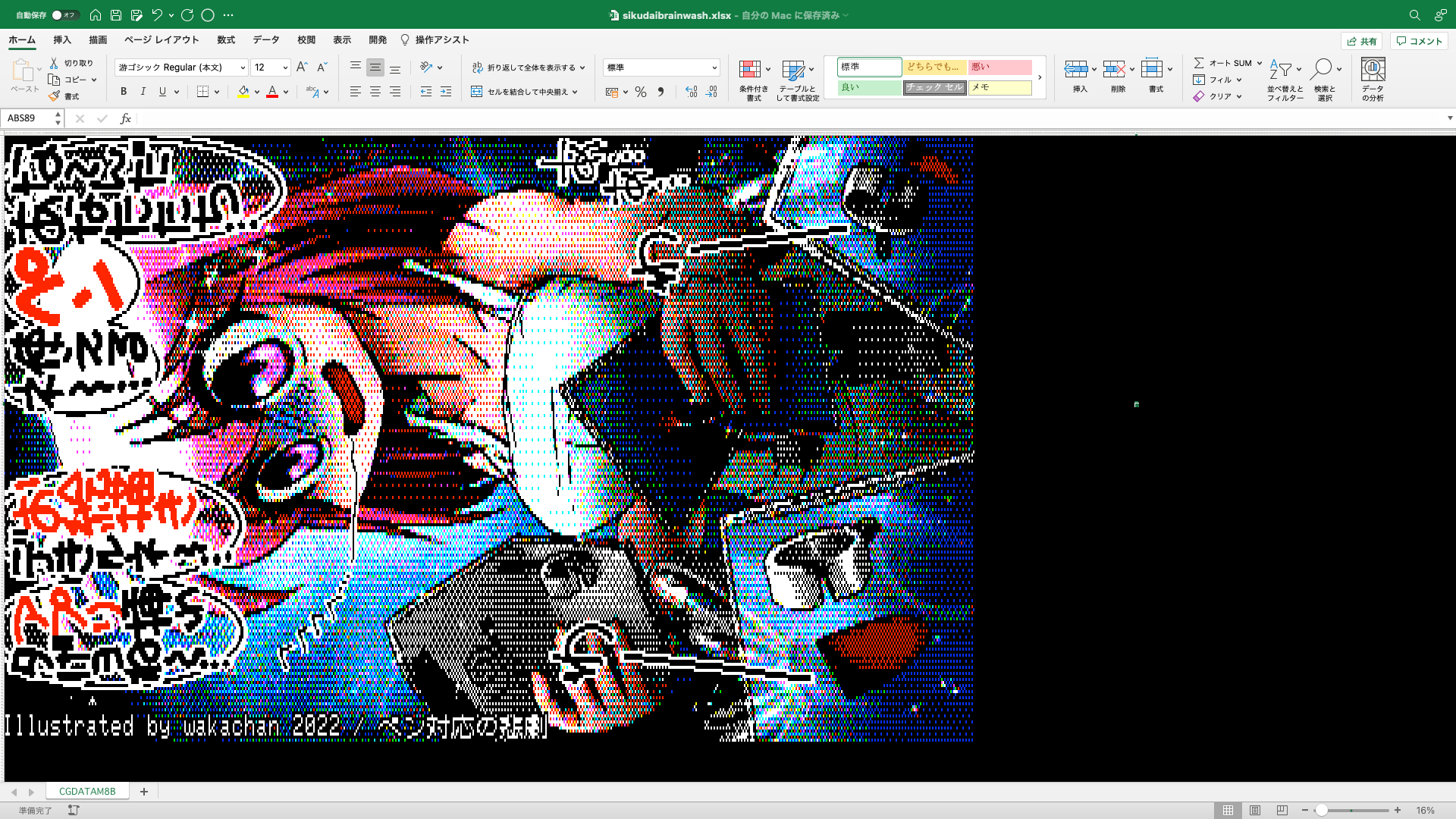This screenshot has width=1456, height=819.
Task: Toggle Underline formatting
Action: click(162, 92)
